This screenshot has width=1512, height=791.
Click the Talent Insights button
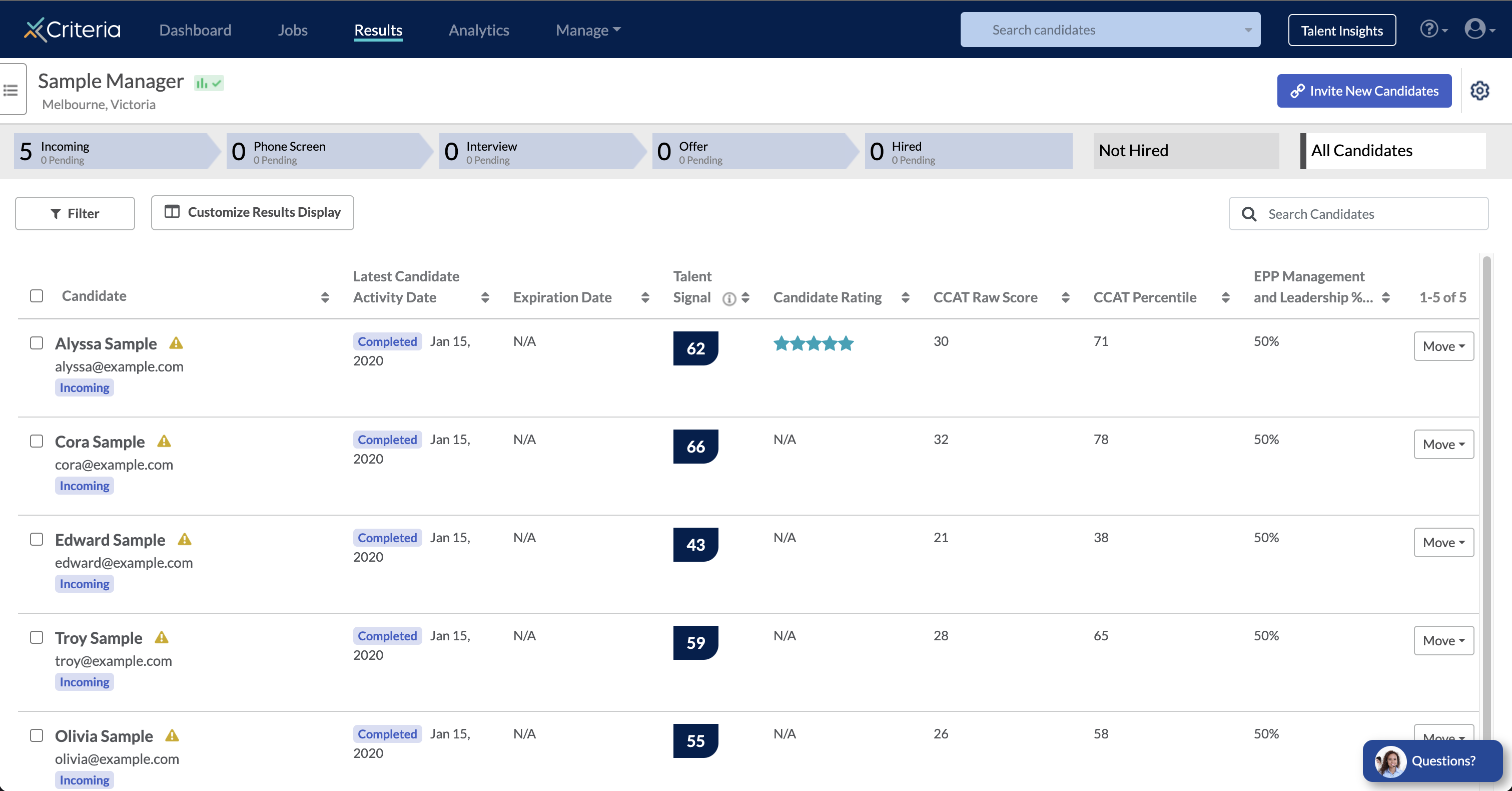tap(1342, 29)
